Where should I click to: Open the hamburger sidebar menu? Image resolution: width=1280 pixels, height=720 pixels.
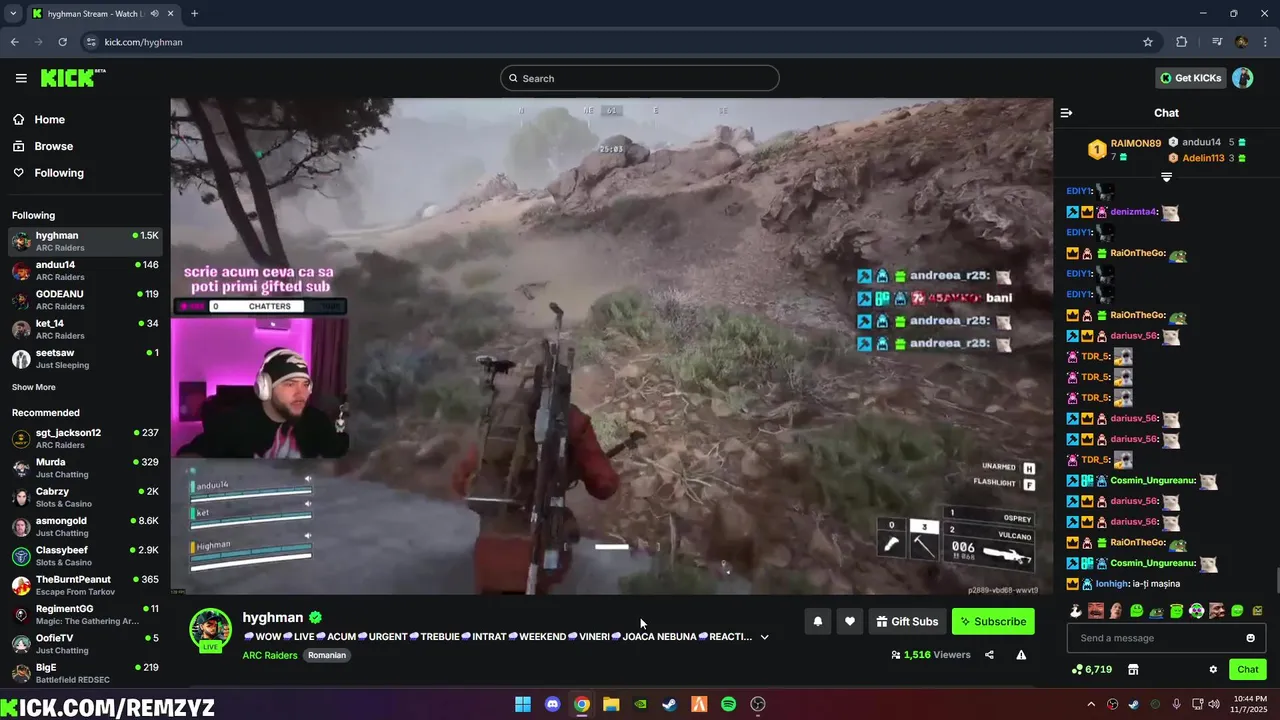click(21, 78)
